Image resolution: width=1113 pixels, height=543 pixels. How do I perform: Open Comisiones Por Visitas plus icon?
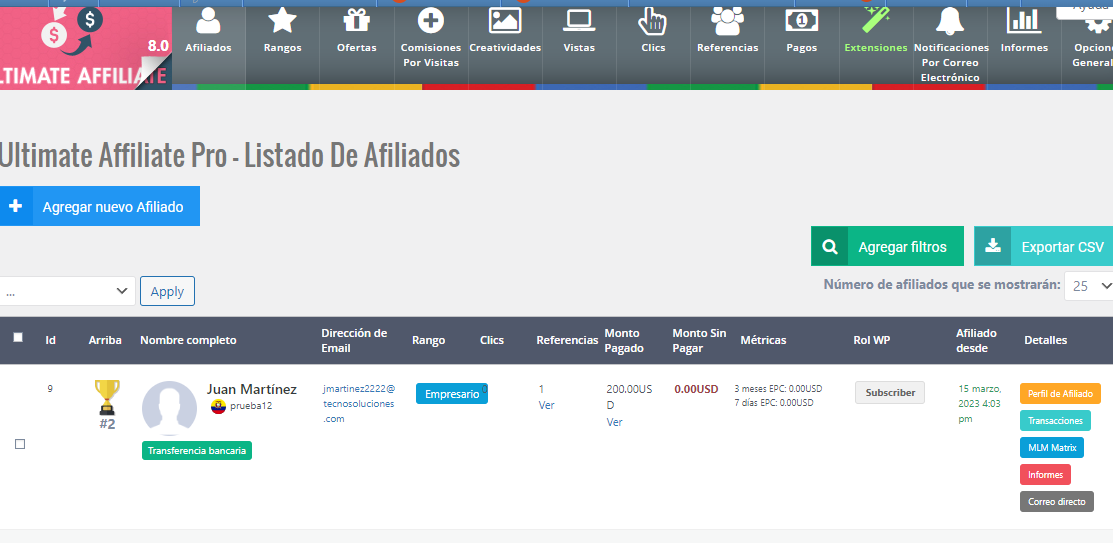[x=430, y=21]
